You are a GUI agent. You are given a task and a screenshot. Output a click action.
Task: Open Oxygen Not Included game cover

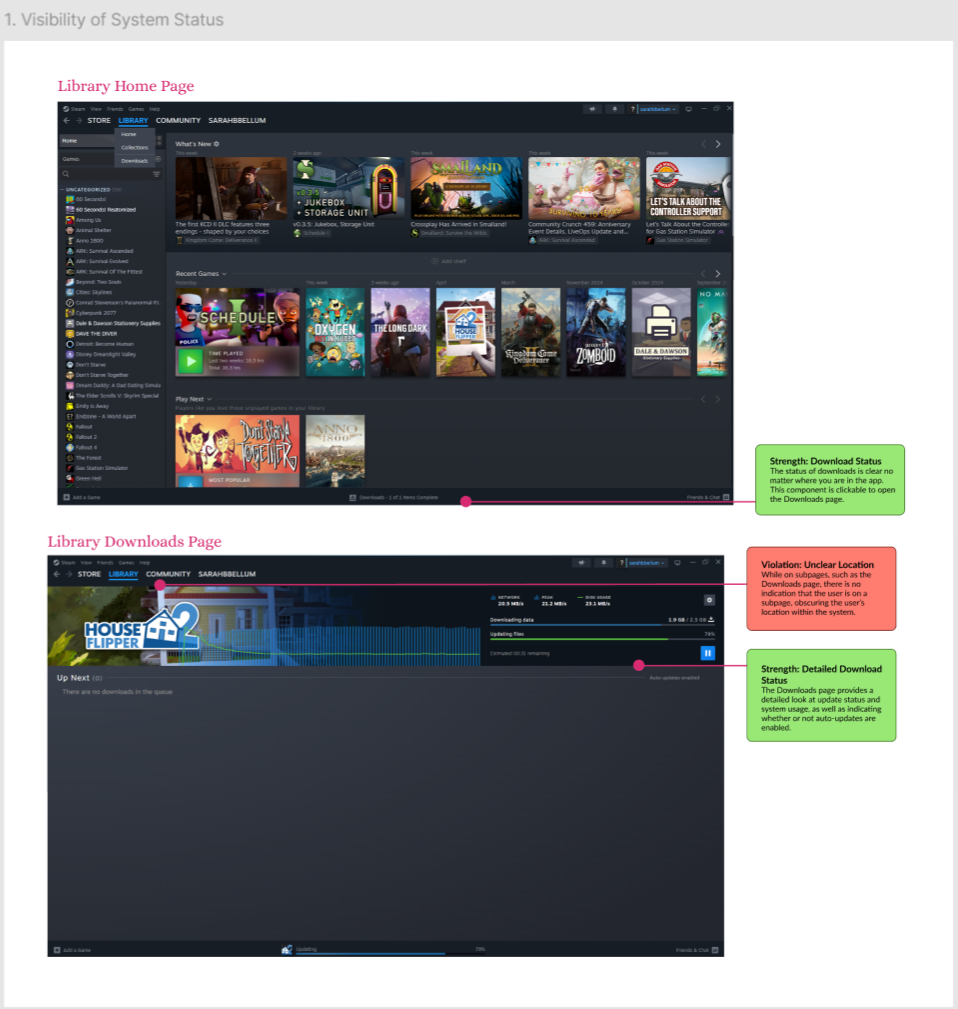click(335, 332)
